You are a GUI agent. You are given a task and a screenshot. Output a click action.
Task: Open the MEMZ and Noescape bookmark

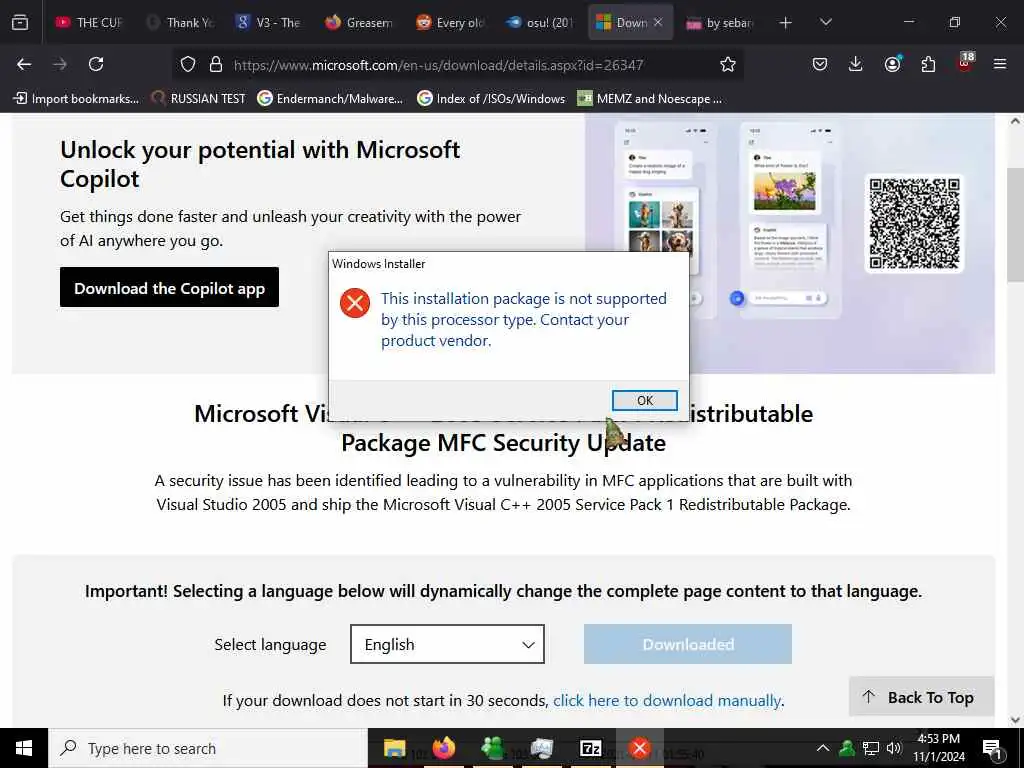pos(650,99)
